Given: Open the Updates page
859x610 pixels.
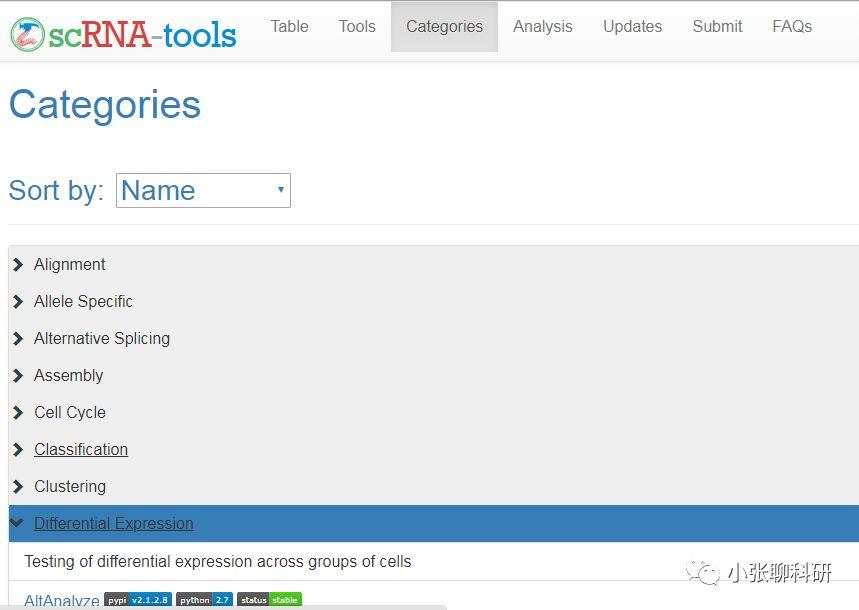Looking at the screenshot, I should (632, 27).
